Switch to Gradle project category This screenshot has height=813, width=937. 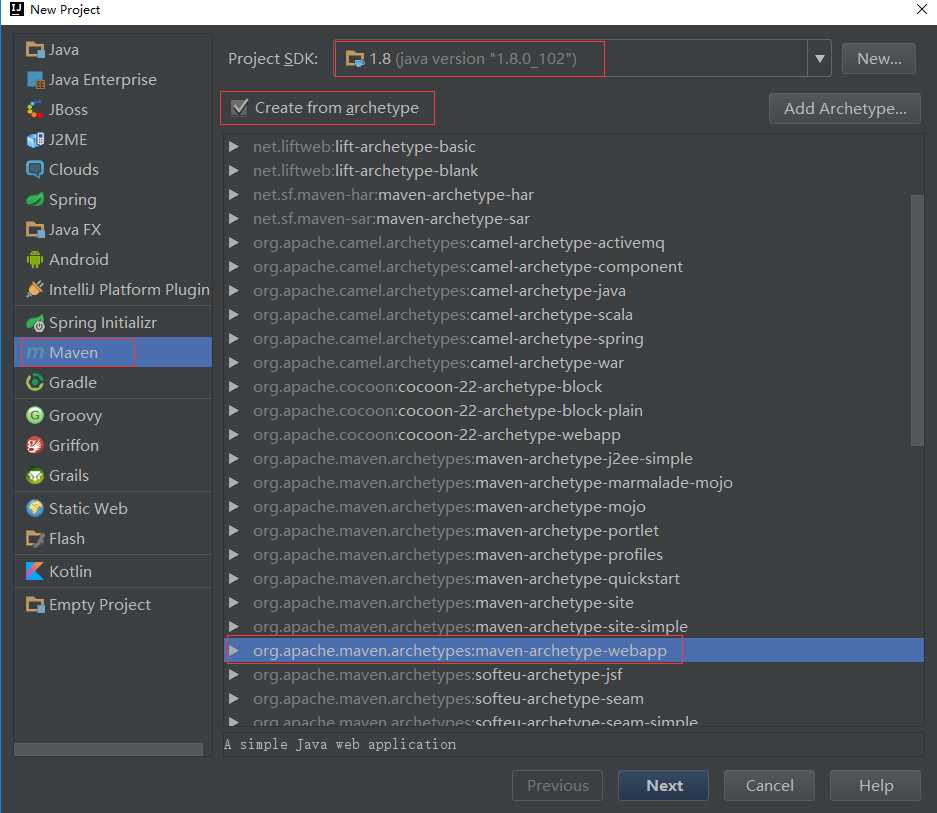(x=113, y=382)
